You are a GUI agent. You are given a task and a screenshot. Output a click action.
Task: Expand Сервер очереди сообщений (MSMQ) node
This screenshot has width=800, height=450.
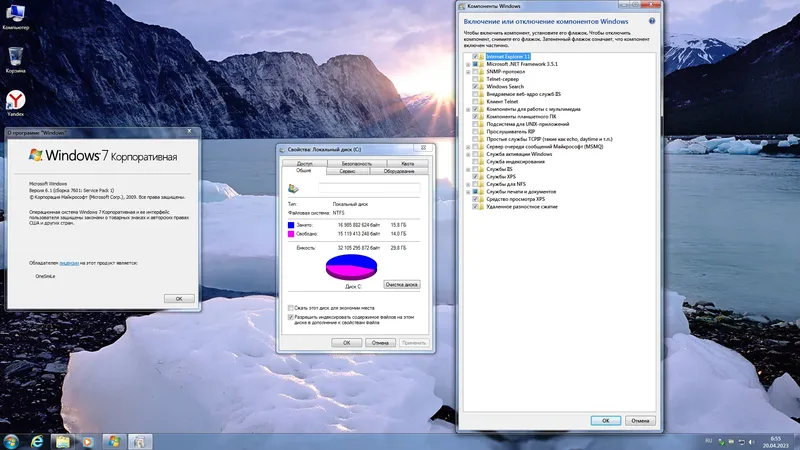tap(468, 147)
